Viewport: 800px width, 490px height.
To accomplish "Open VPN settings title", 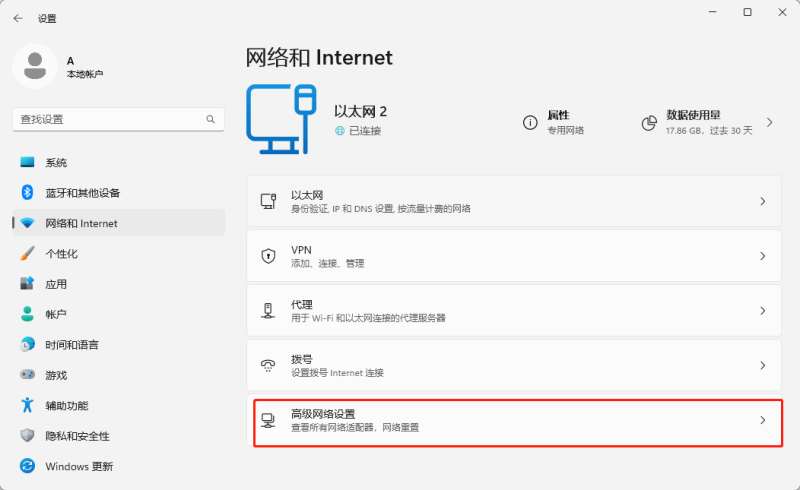I will coord(301,250).
